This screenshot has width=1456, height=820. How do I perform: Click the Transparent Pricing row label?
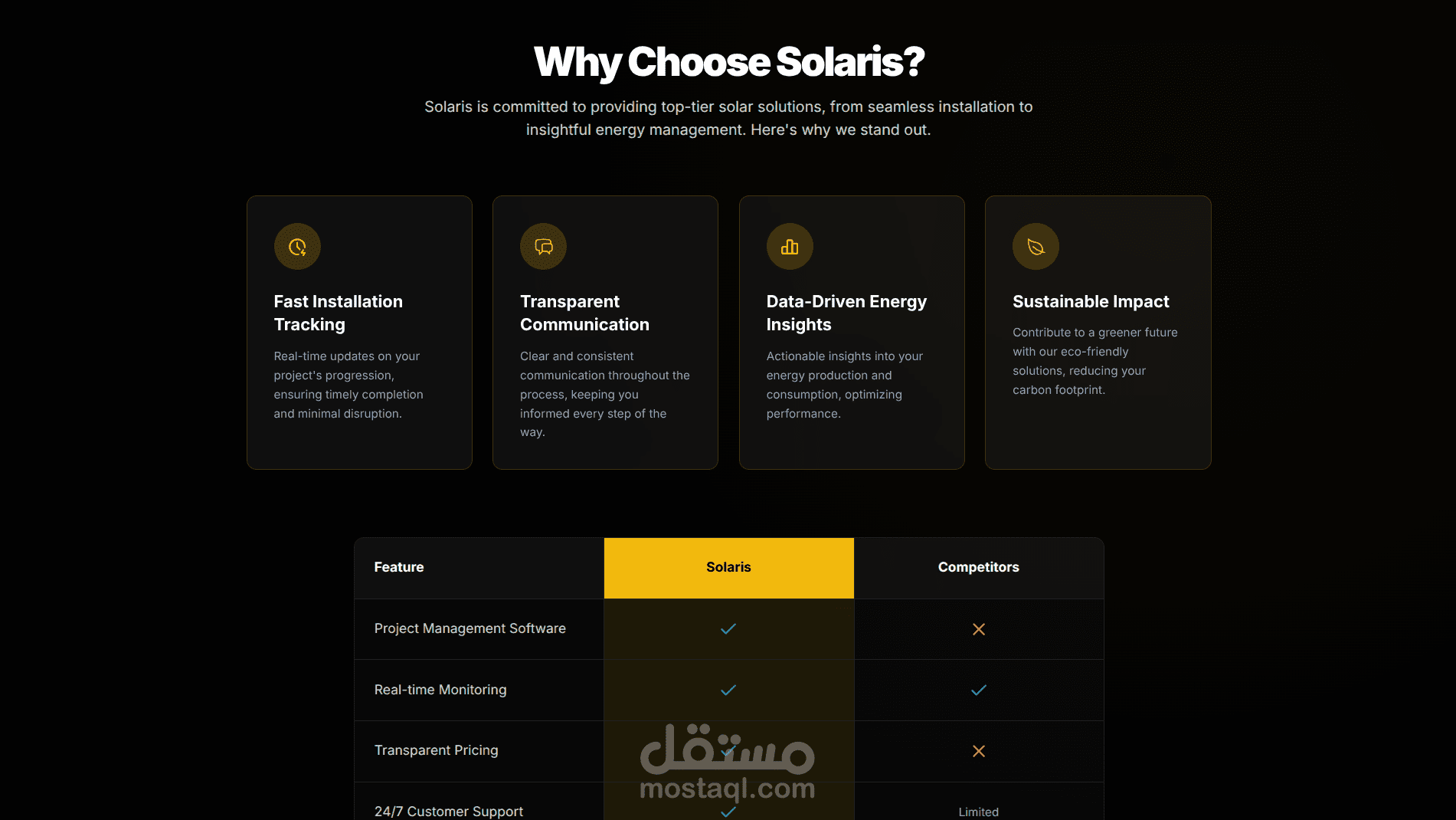pos(436,750)
